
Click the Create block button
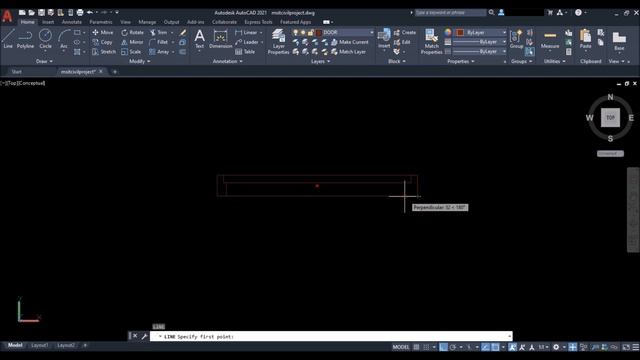(x=404, y=32)
